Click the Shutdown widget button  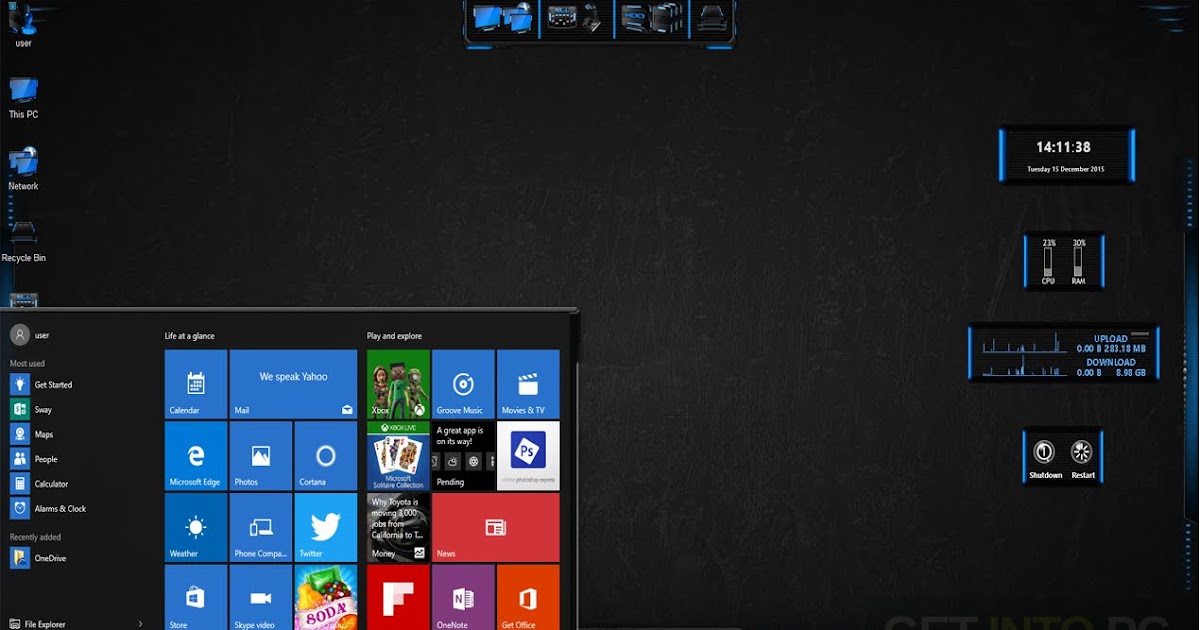coord(1046,458)
